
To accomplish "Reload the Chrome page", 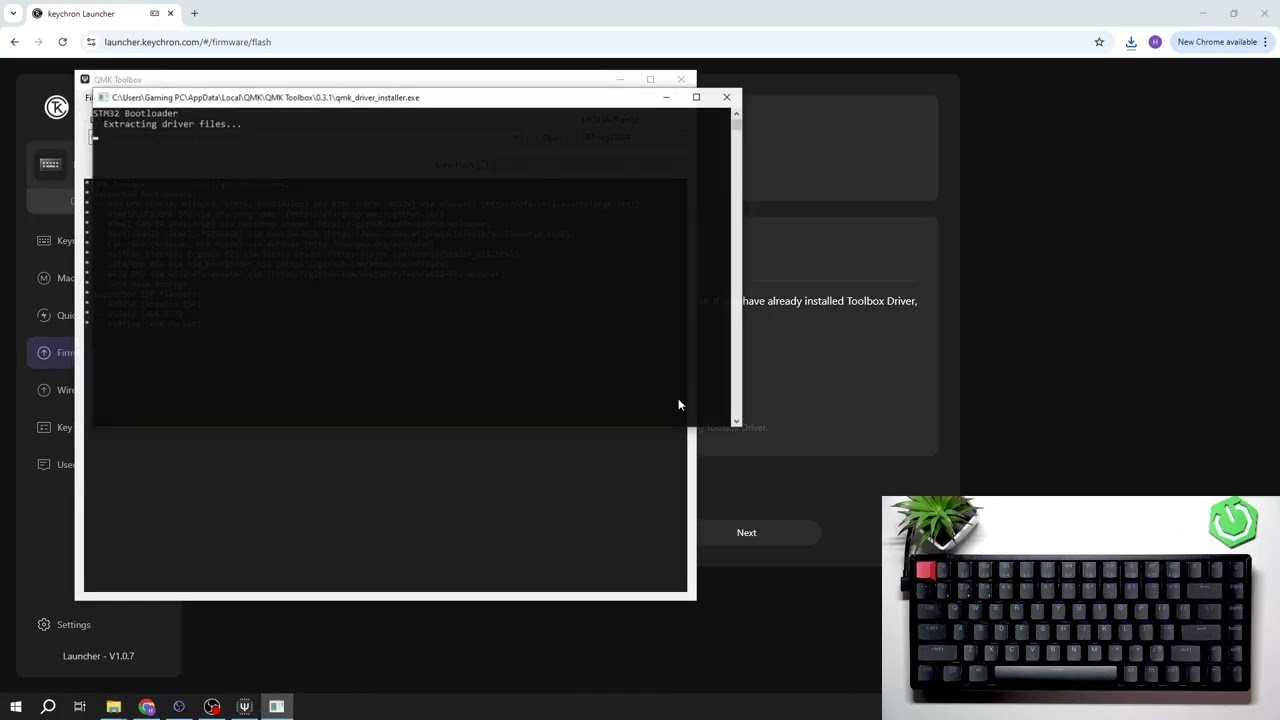I will [x=62, y=42].
